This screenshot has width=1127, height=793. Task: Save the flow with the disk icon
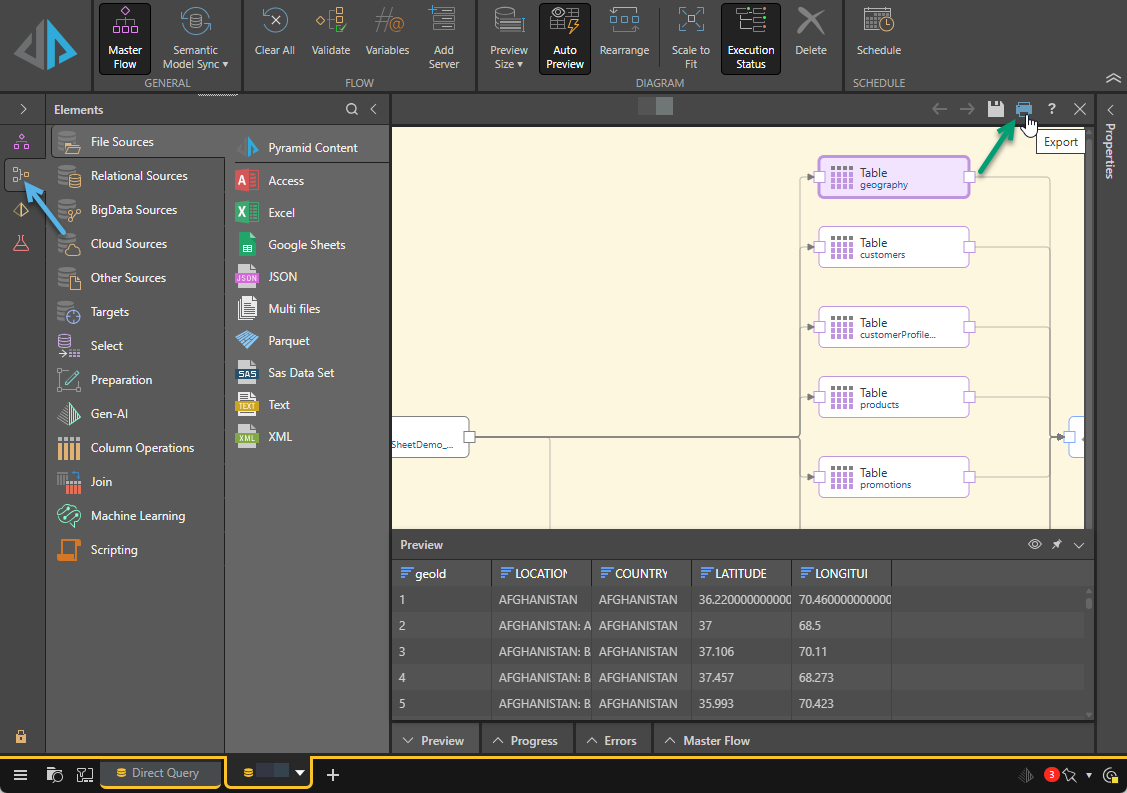995,109
